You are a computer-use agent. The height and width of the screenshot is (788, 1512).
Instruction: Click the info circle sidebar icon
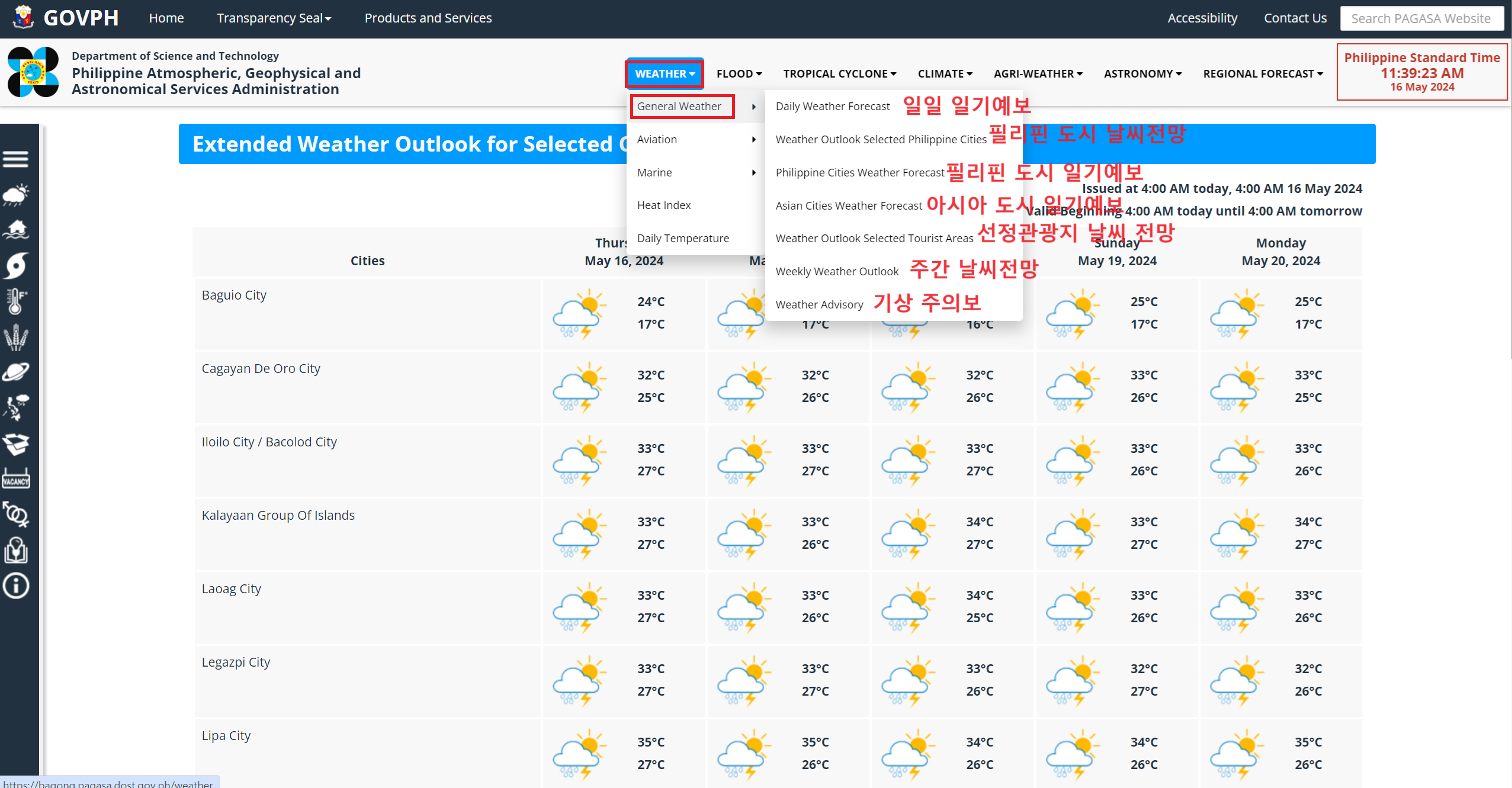coord(16,586)
